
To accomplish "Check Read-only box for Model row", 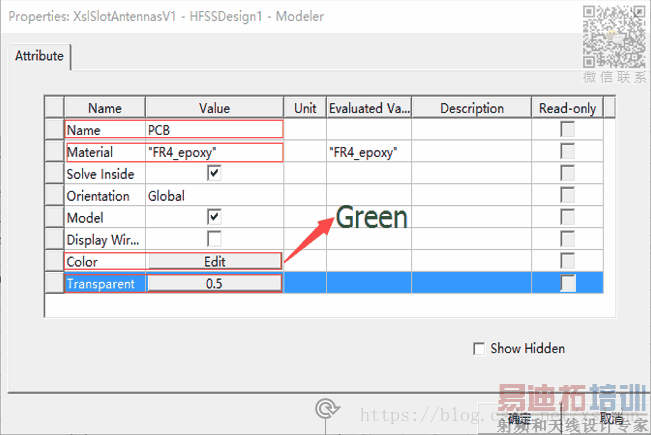I will click(x=567, y=217).
